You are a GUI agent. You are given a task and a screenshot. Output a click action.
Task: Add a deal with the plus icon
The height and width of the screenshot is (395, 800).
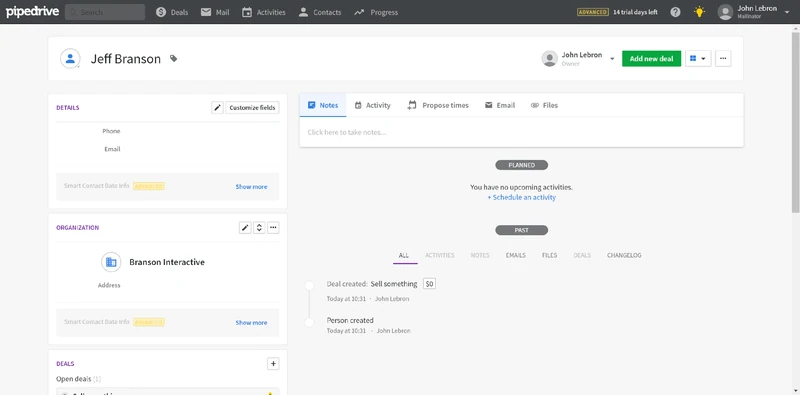(x=273, y=364)
